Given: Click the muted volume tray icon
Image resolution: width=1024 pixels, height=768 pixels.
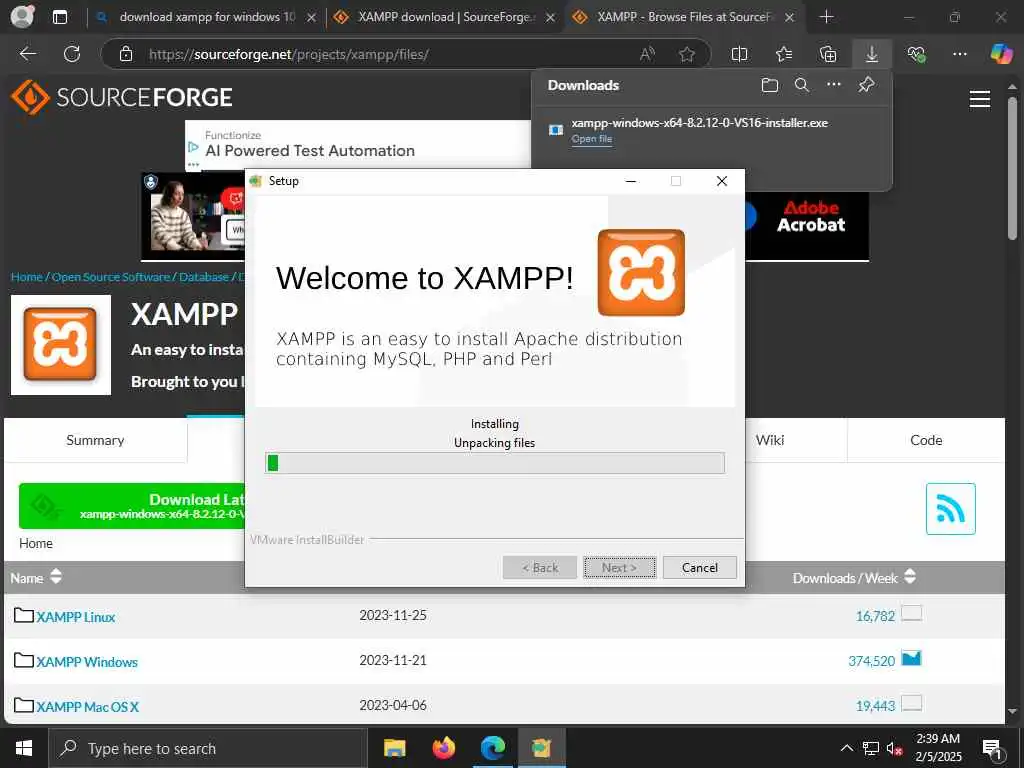Looking at the screenshot, I should pos(894,748).
